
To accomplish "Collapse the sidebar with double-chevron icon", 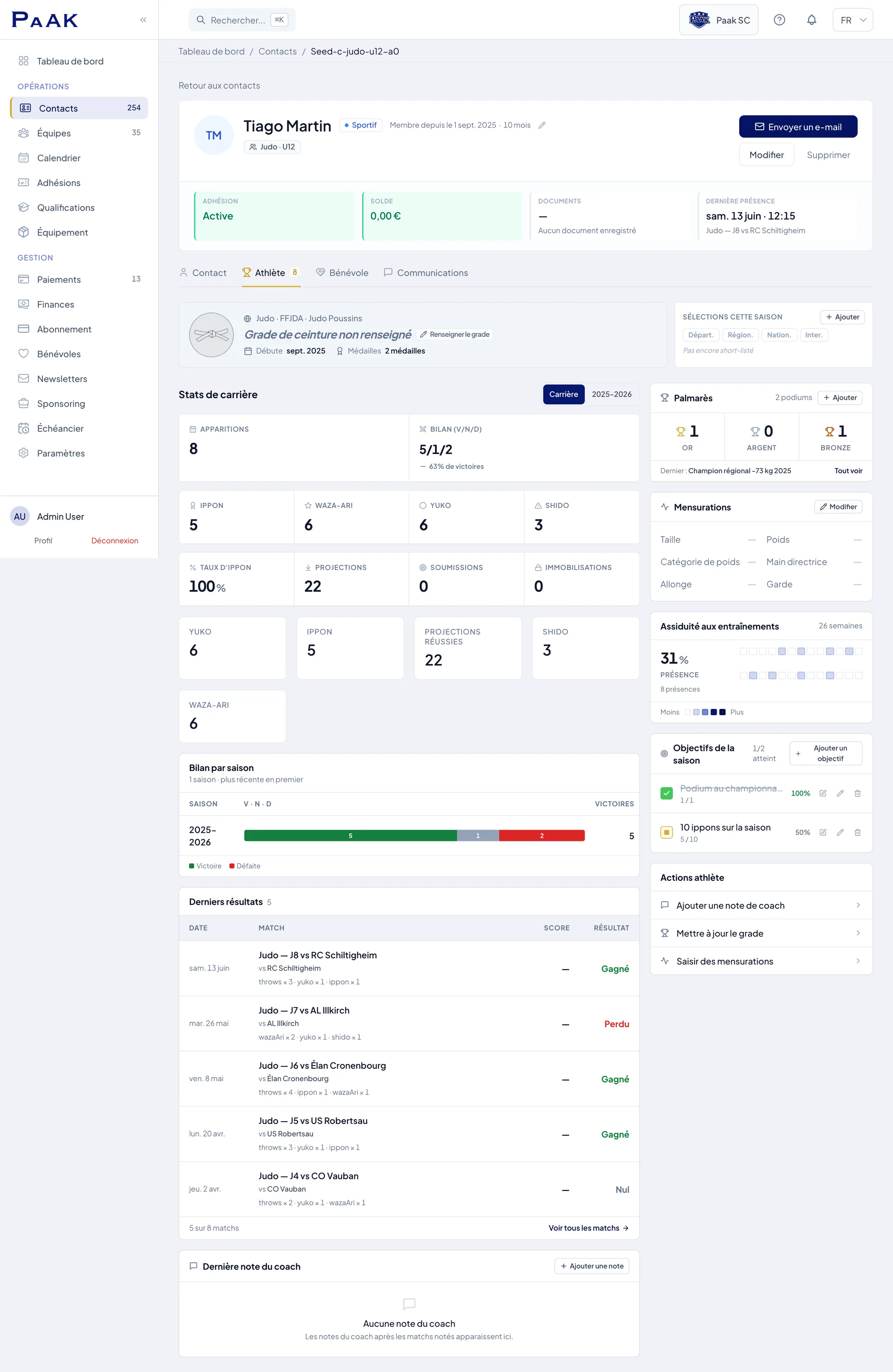I will [143, 20].
